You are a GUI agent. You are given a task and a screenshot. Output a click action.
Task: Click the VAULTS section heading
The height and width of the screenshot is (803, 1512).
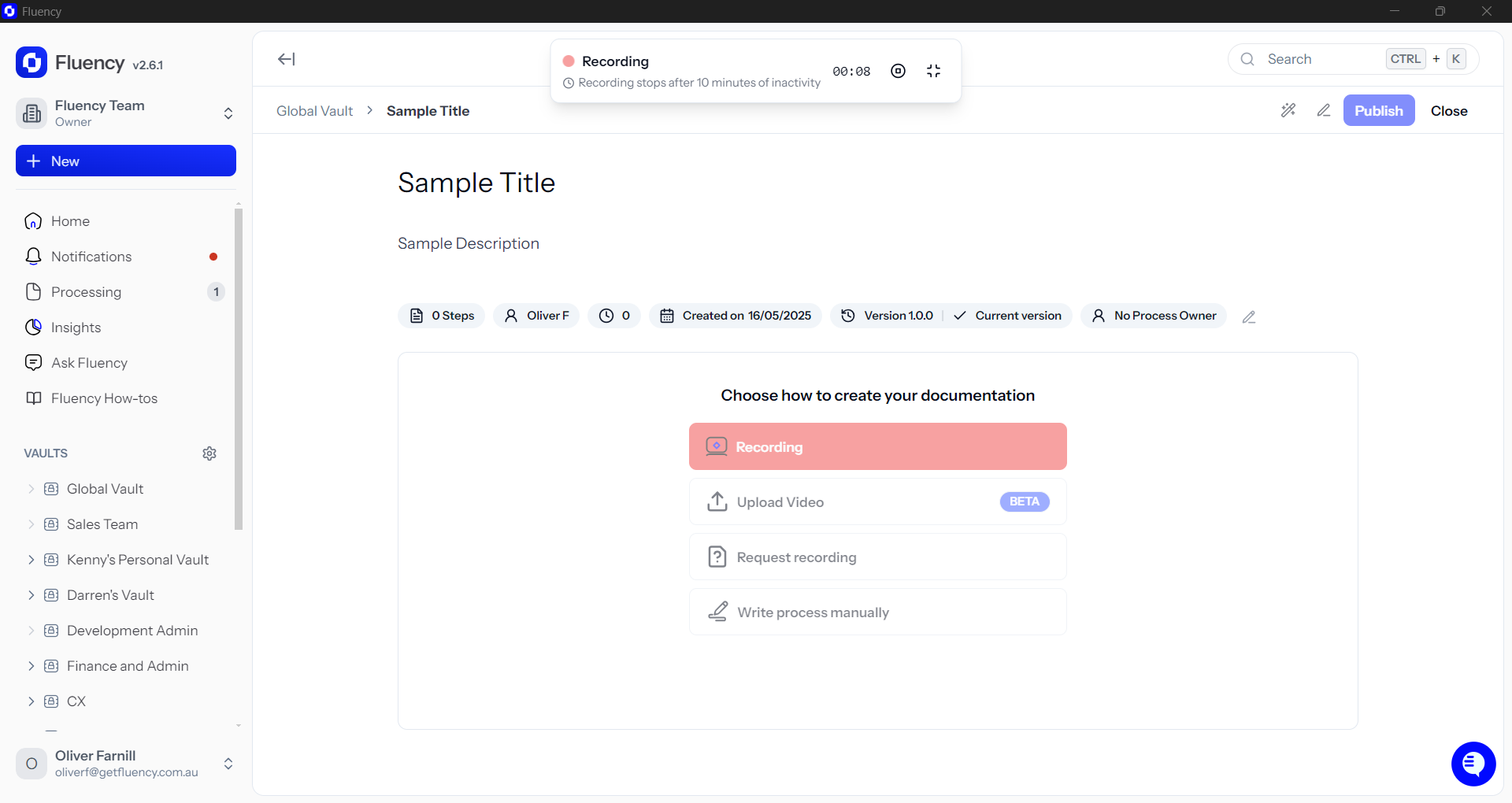(46, 453)
